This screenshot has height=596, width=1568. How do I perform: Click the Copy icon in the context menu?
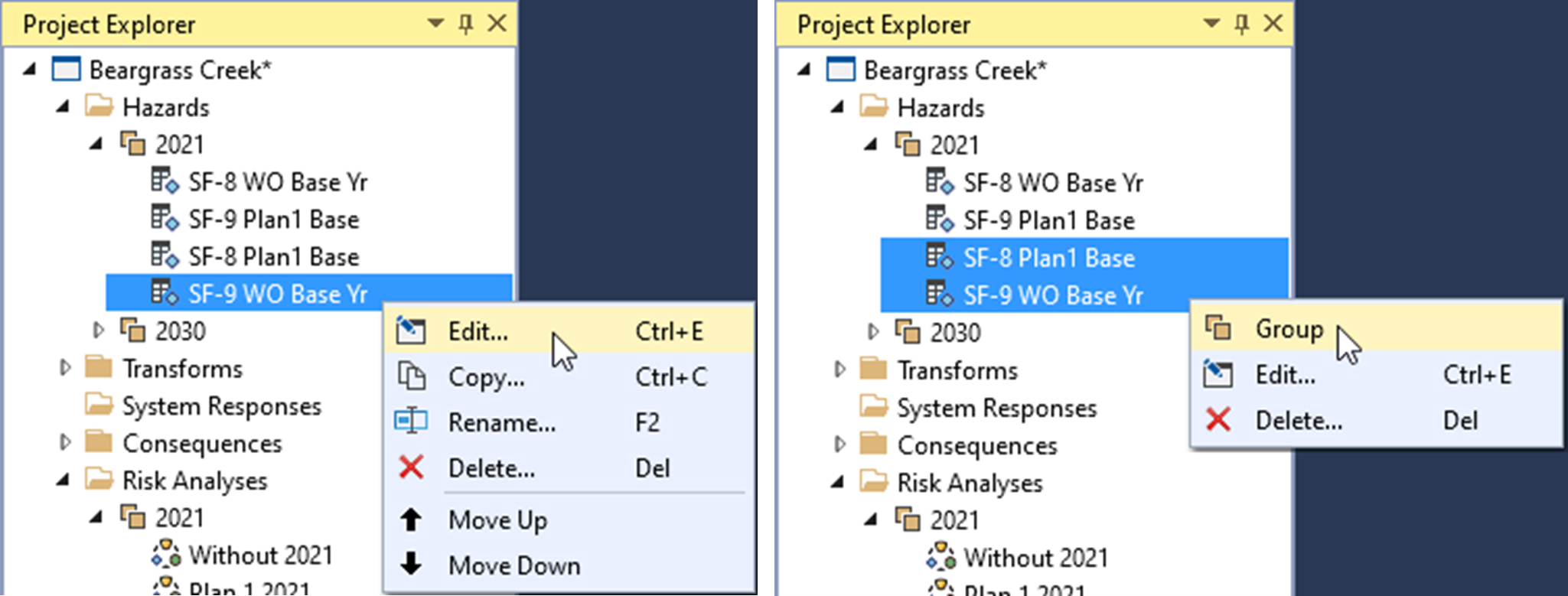(x=412, y=376)
